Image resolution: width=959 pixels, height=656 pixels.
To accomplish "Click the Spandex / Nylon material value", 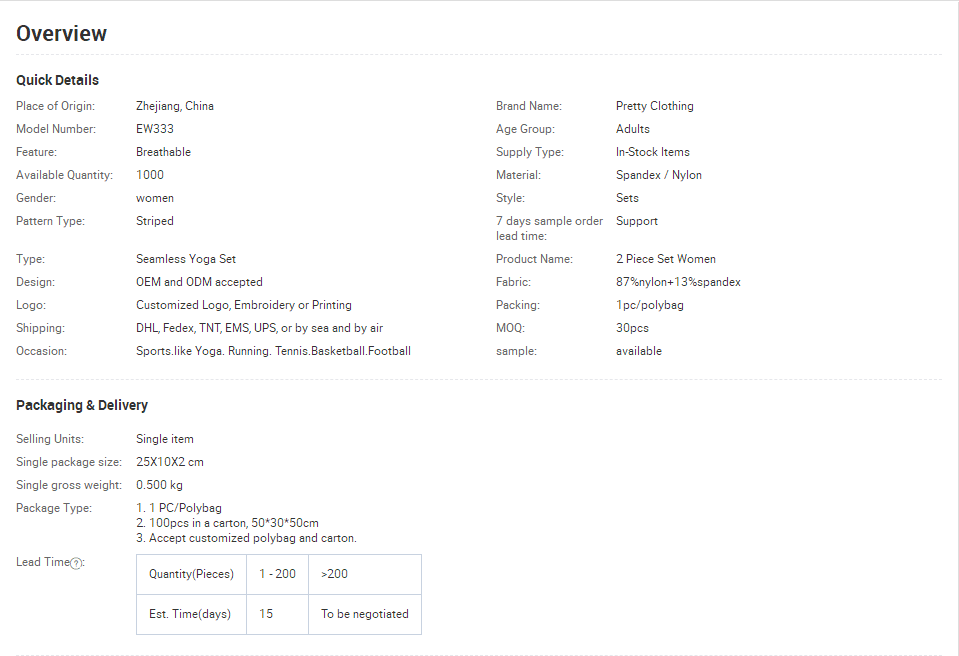I will (658, 175).
